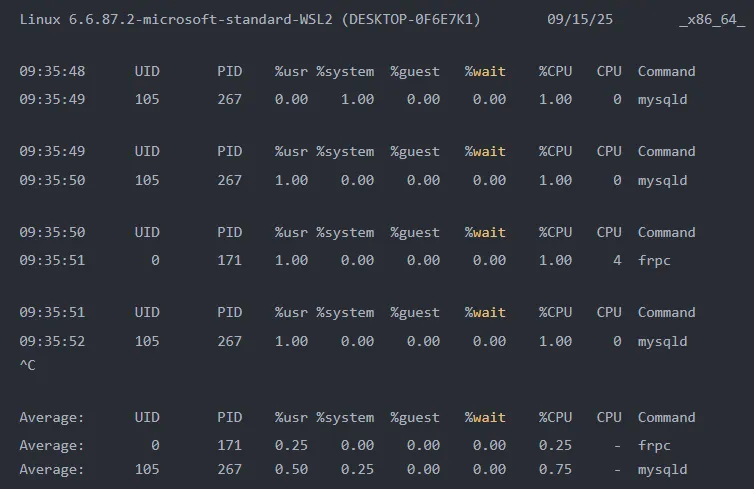Click highlighted %wait in the Average header
754x489 pixels.
(485, 417)
